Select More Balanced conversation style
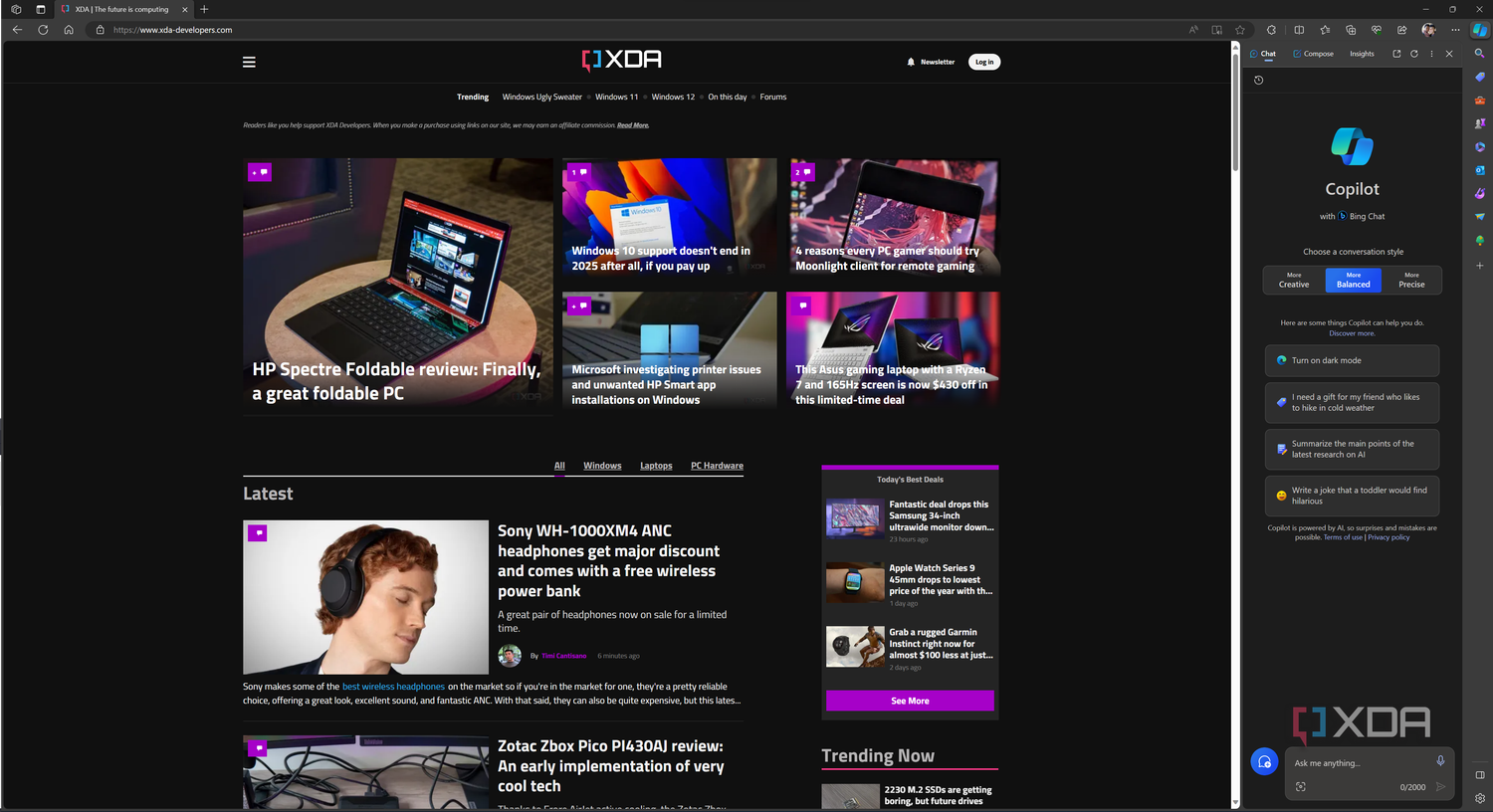1493x812 pixels. point(1353,280)
